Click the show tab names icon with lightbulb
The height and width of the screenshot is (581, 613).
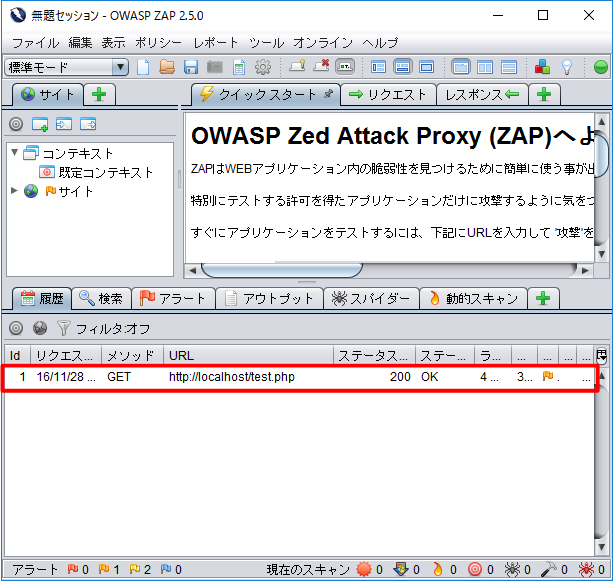point(297,66)
